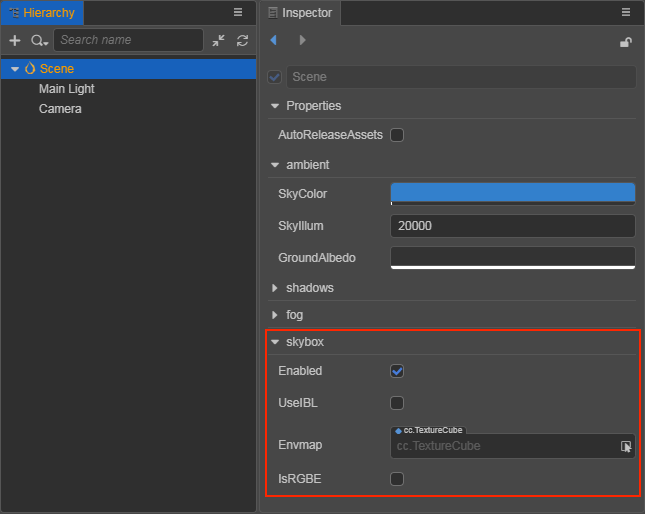Click the Scene name field in the Inspector
645x514 pixels.
[x=461, y=77]
